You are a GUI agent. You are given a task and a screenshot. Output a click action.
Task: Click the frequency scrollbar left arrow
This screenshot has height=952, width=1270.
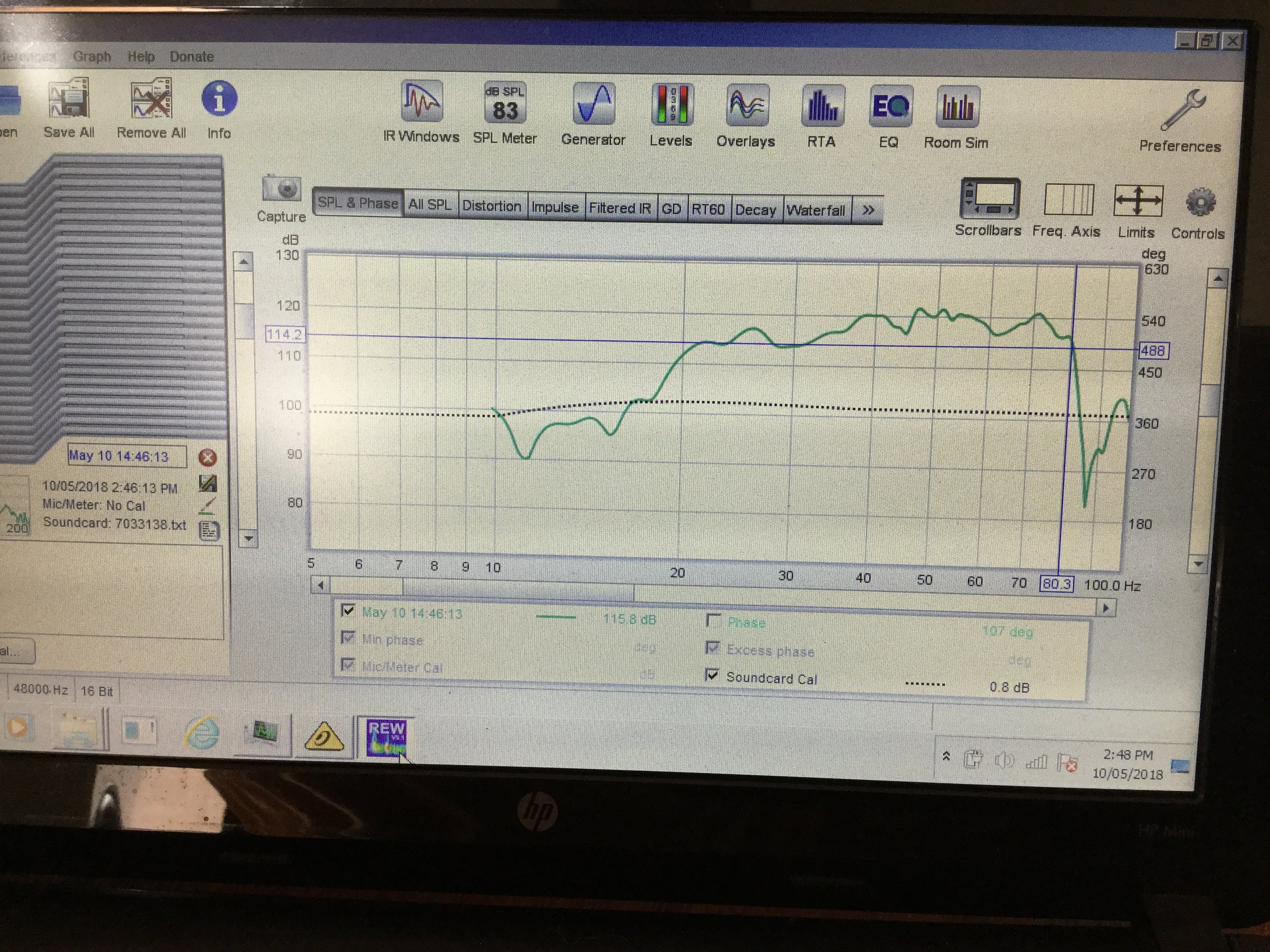[x=320, y=585]
